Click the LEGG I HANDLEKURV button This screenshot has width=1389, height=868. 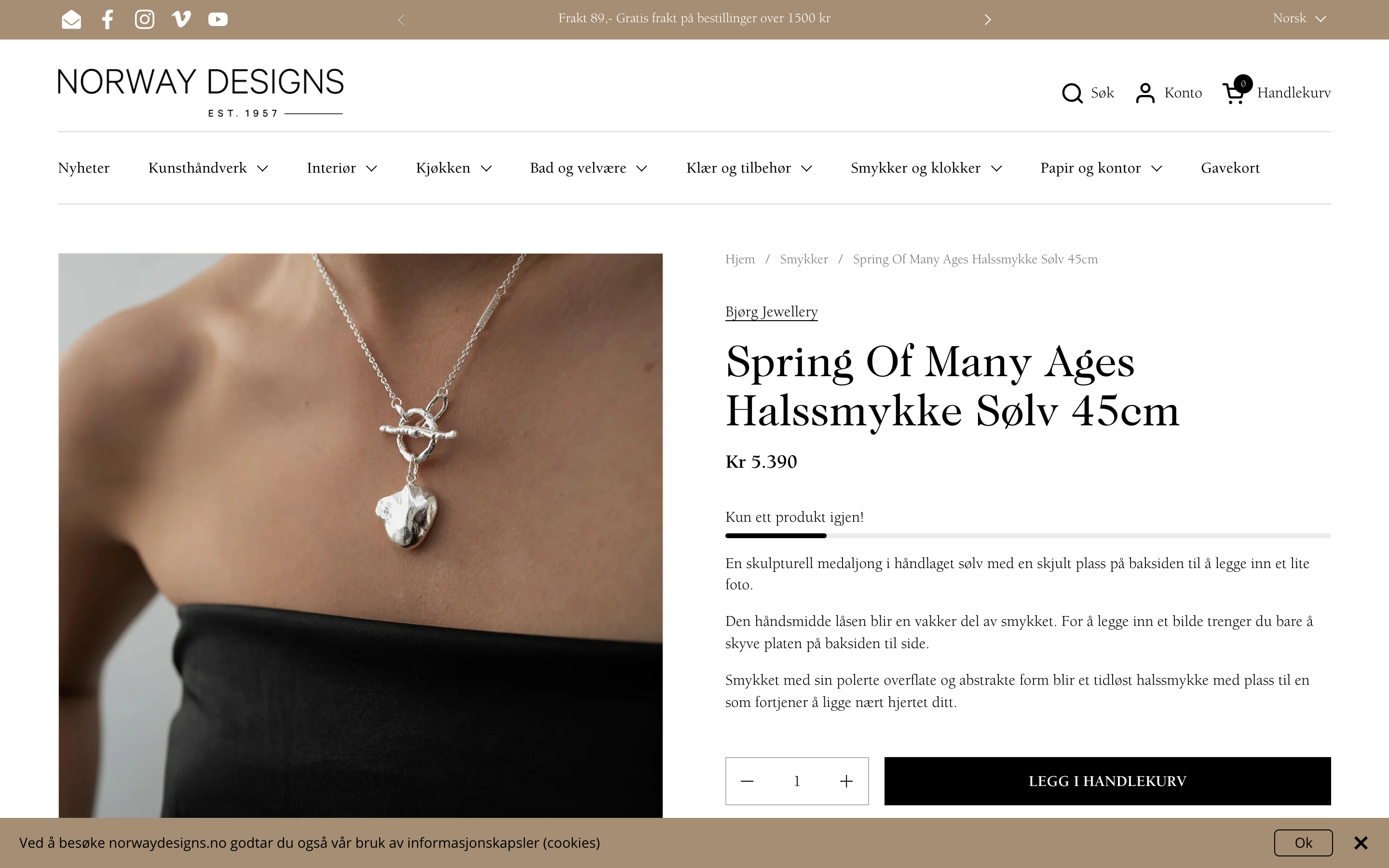(x=1107, y=781)
